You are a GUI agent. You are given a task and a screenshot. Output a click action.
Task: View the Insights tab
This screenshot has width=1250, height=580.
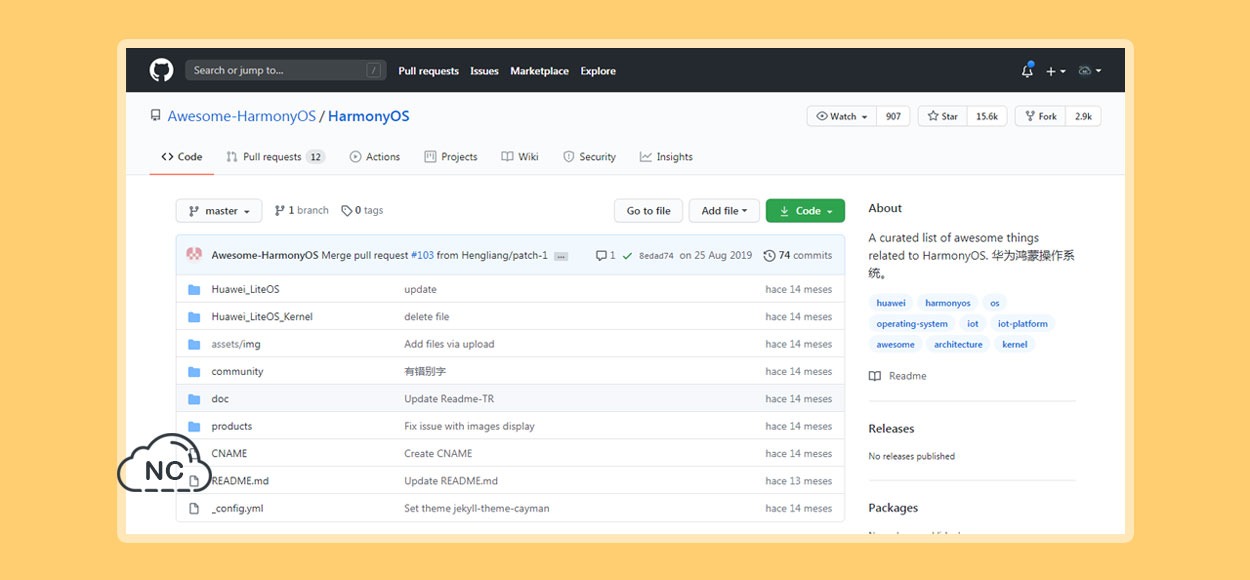point(666,157)
